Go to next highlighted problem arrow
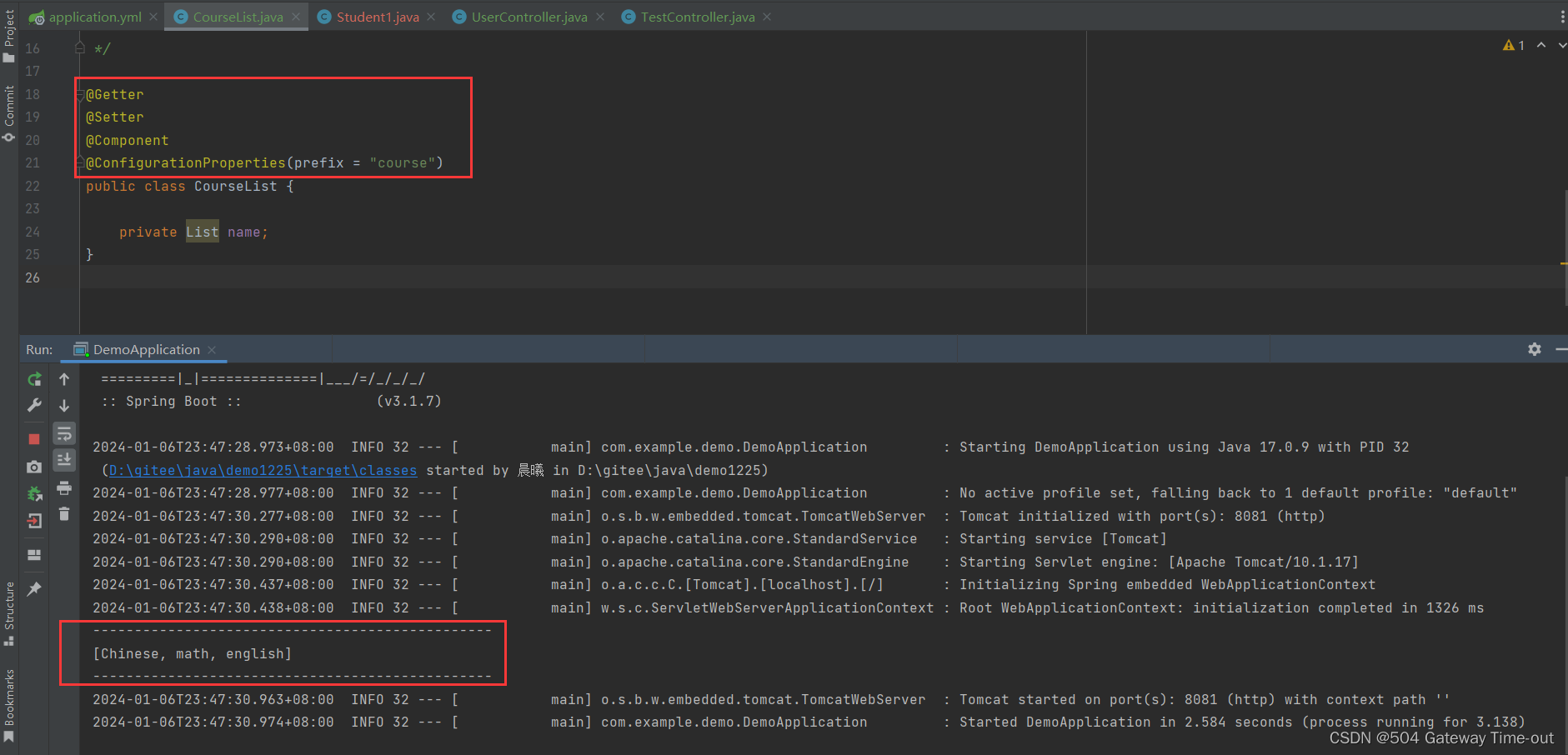 [1562, 45]
